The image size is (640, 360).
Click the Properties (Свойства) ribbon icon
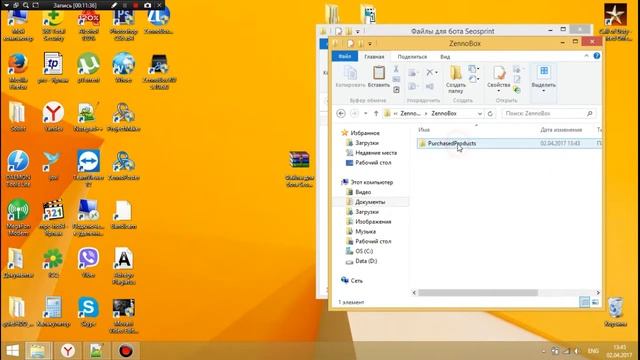pyautogui.click(x=499, y=74)
